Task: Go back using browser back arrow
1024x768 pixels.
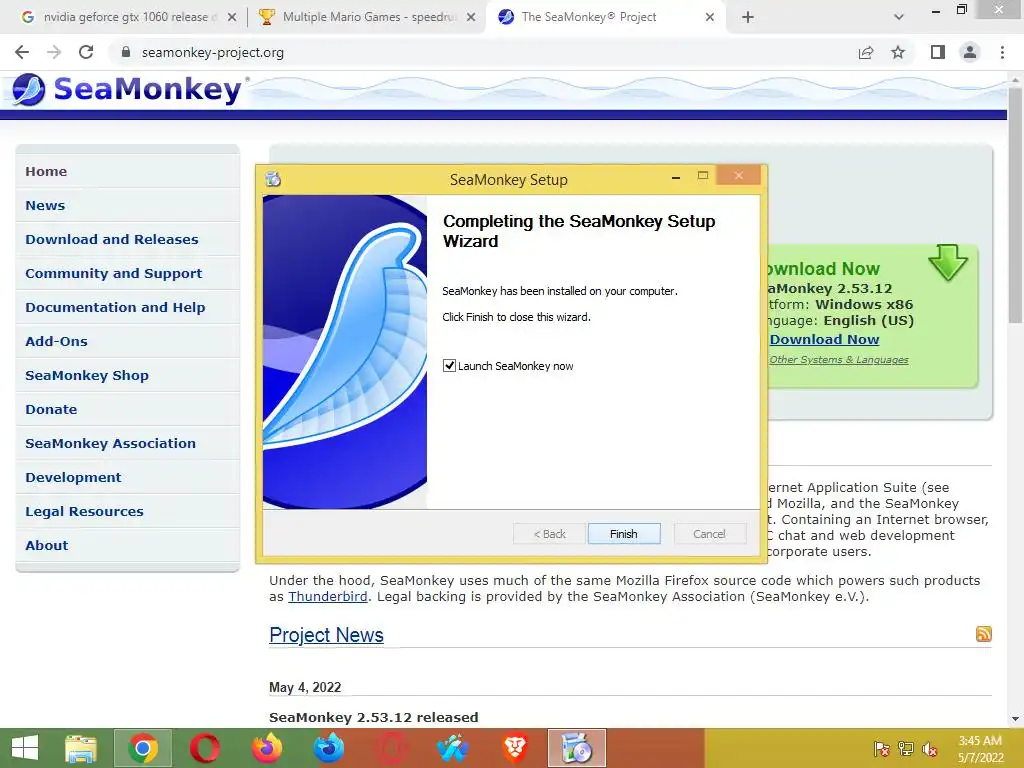Action: [22, 52]
